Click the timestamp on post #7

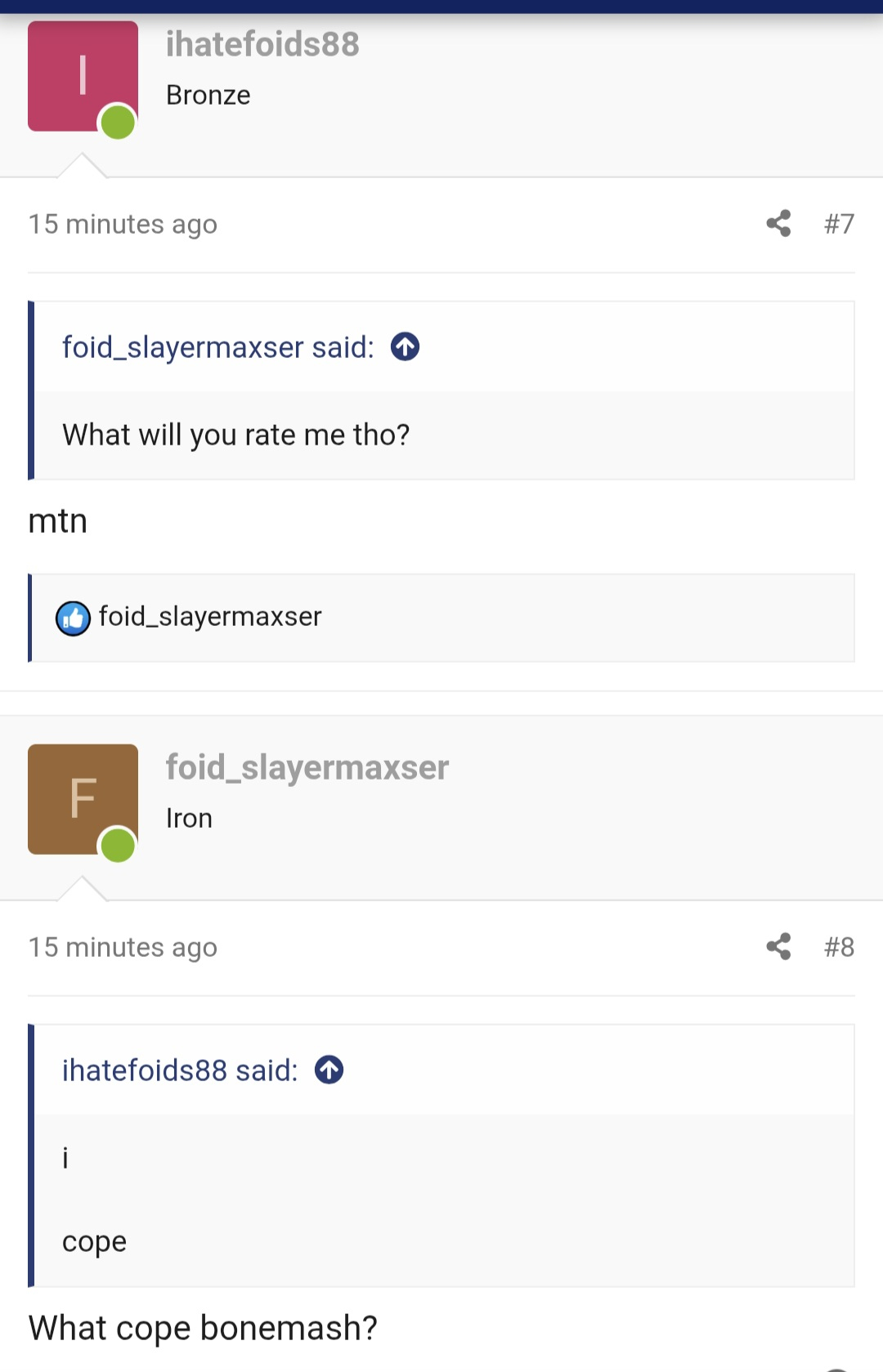coord(123,224)
